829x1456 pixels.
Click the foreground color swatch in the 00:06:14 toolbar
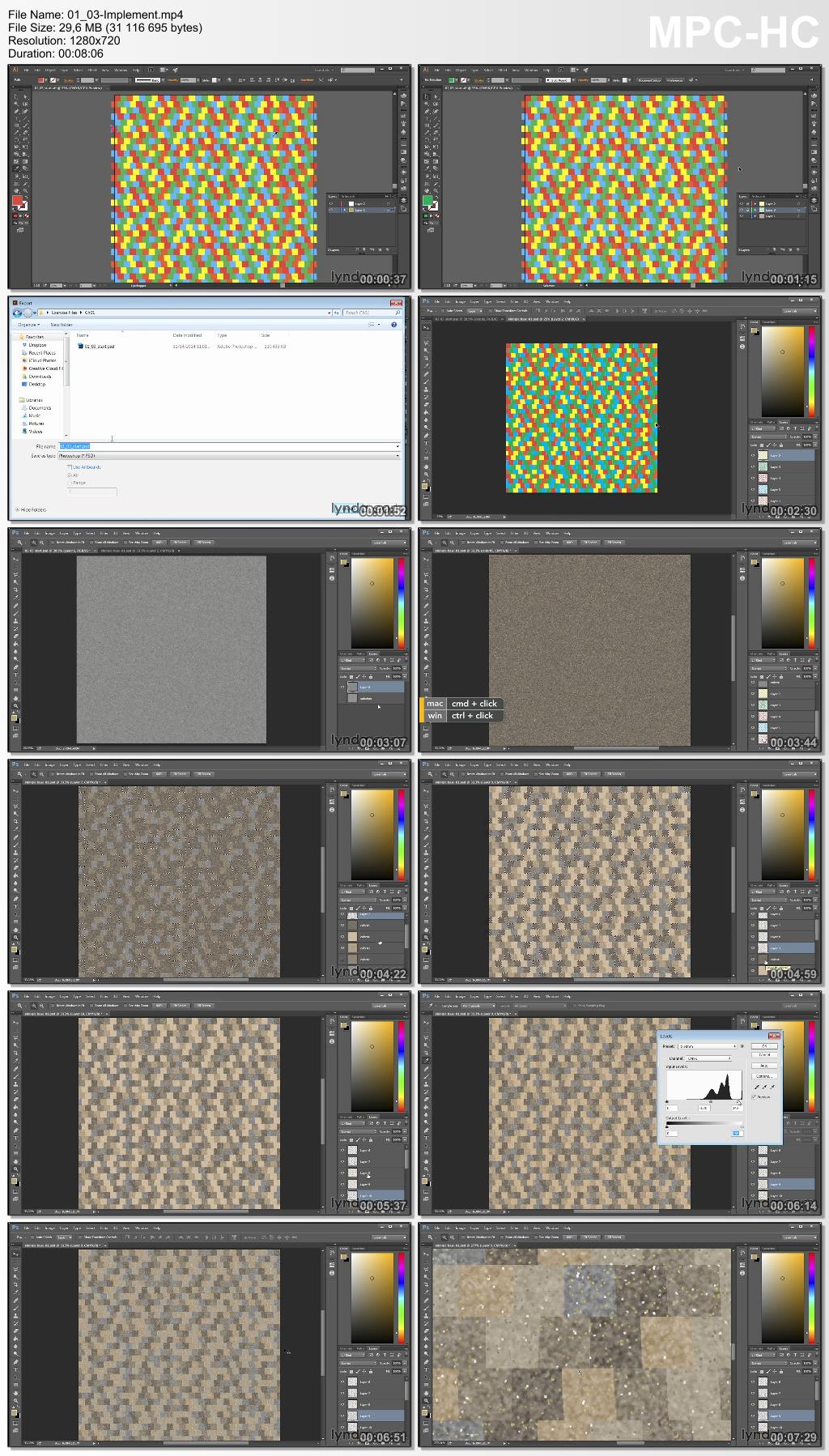(424, 1181)
